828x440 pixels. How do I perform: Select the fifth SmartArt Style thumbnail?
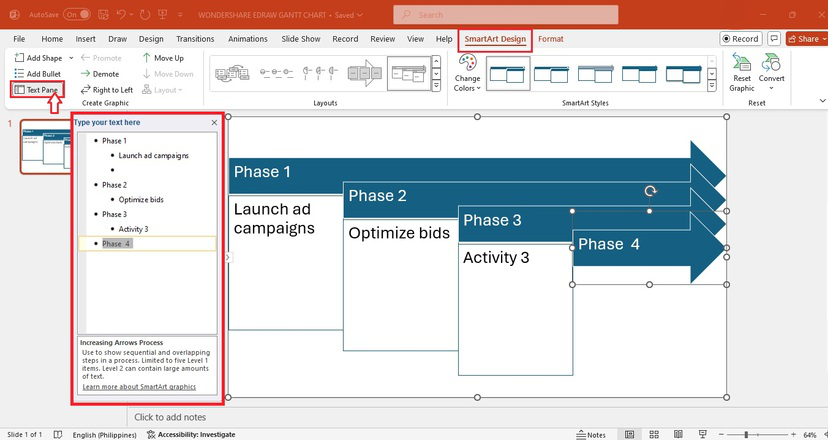tap(683, 74)
